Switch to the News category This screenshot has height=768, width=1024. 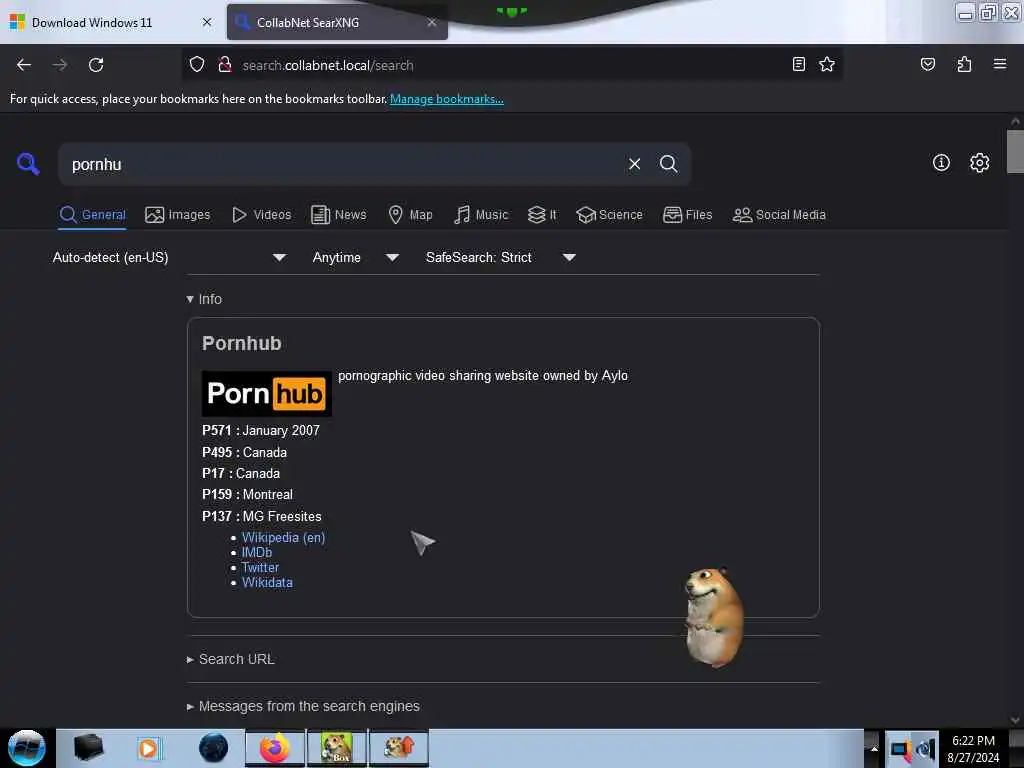[338, 215]
